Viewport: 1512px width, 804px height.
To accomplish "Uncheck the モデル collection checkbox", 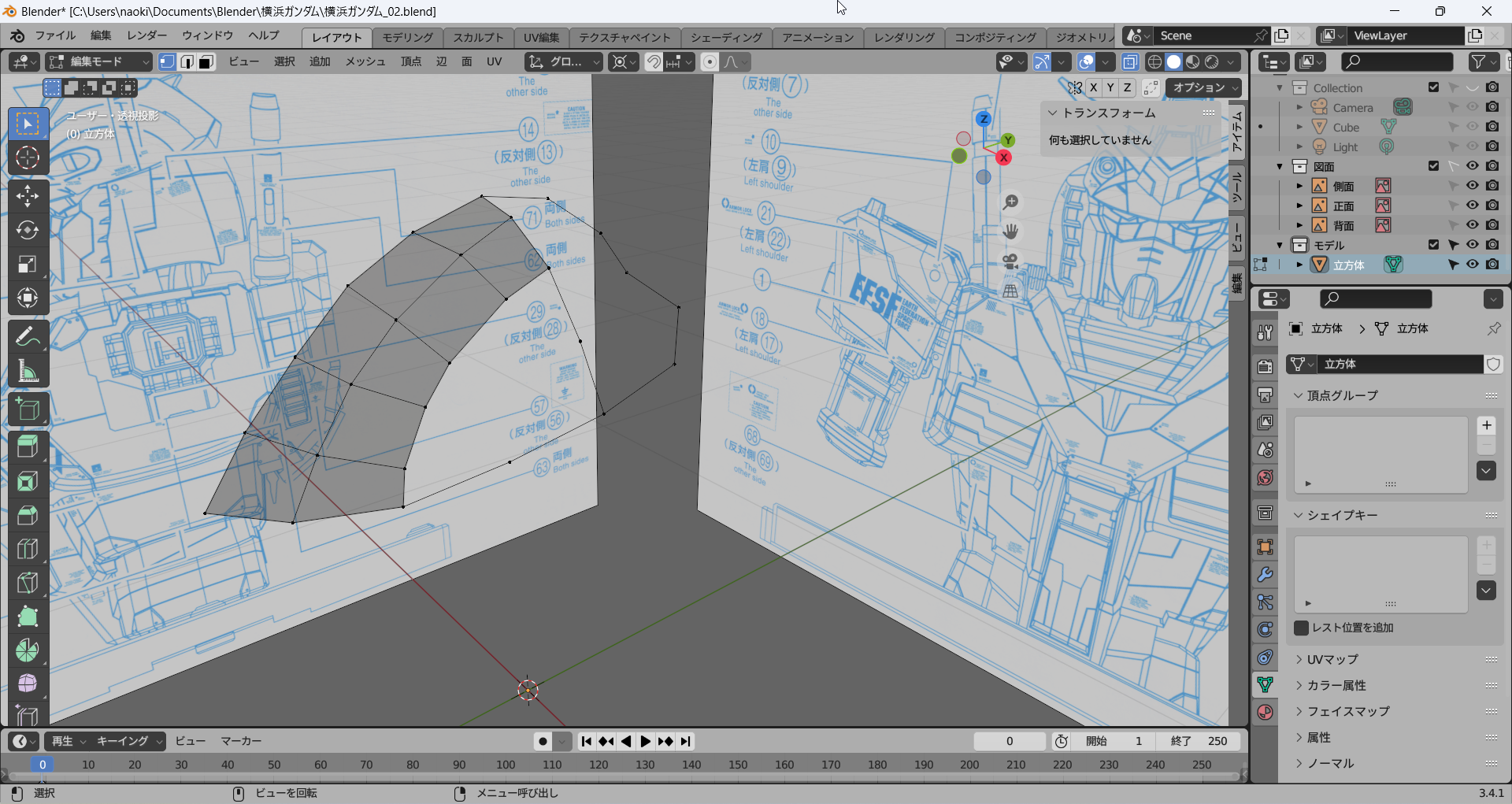I will tap(1433, 245).
